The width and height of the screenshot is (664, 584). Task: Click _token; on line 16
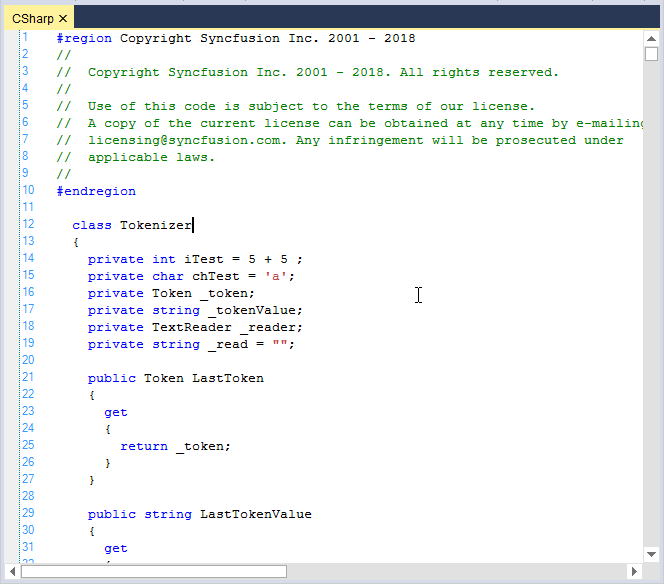click(227, 293)
